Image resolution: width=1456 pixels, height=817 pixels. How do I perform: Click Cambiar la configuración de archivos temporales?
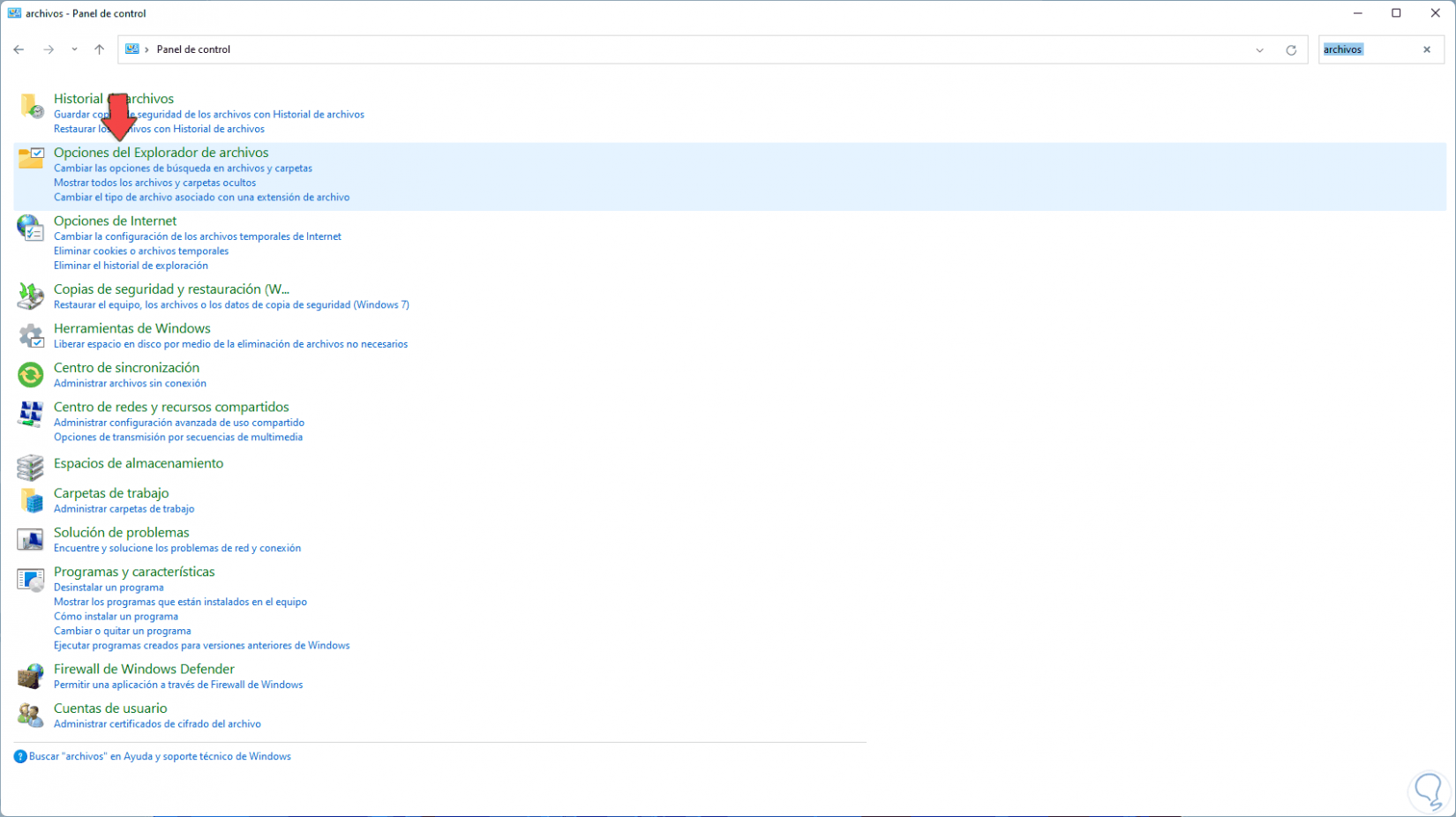point(198,236)
